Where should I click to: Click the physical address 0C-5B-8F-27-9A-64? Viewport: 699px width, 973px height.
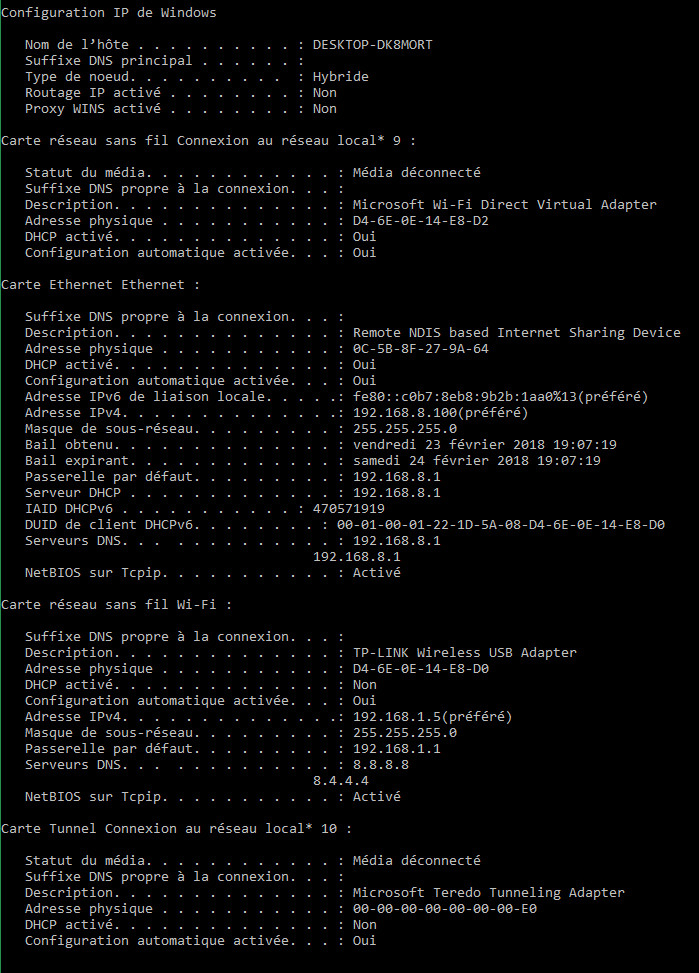pyautogui.click(x=420, y=349)
